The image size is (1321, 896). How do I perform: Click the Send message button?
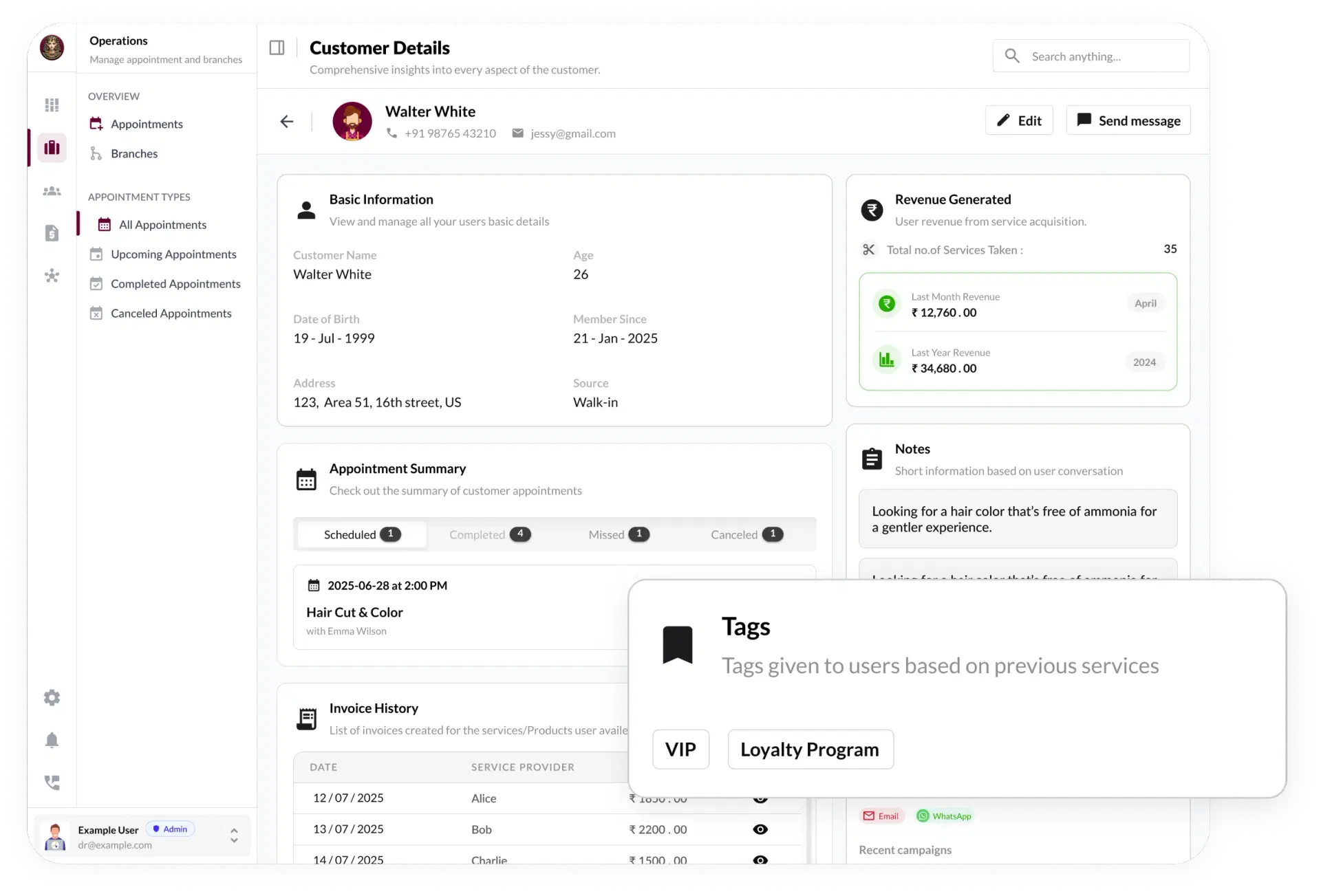tap(1128, 120)
